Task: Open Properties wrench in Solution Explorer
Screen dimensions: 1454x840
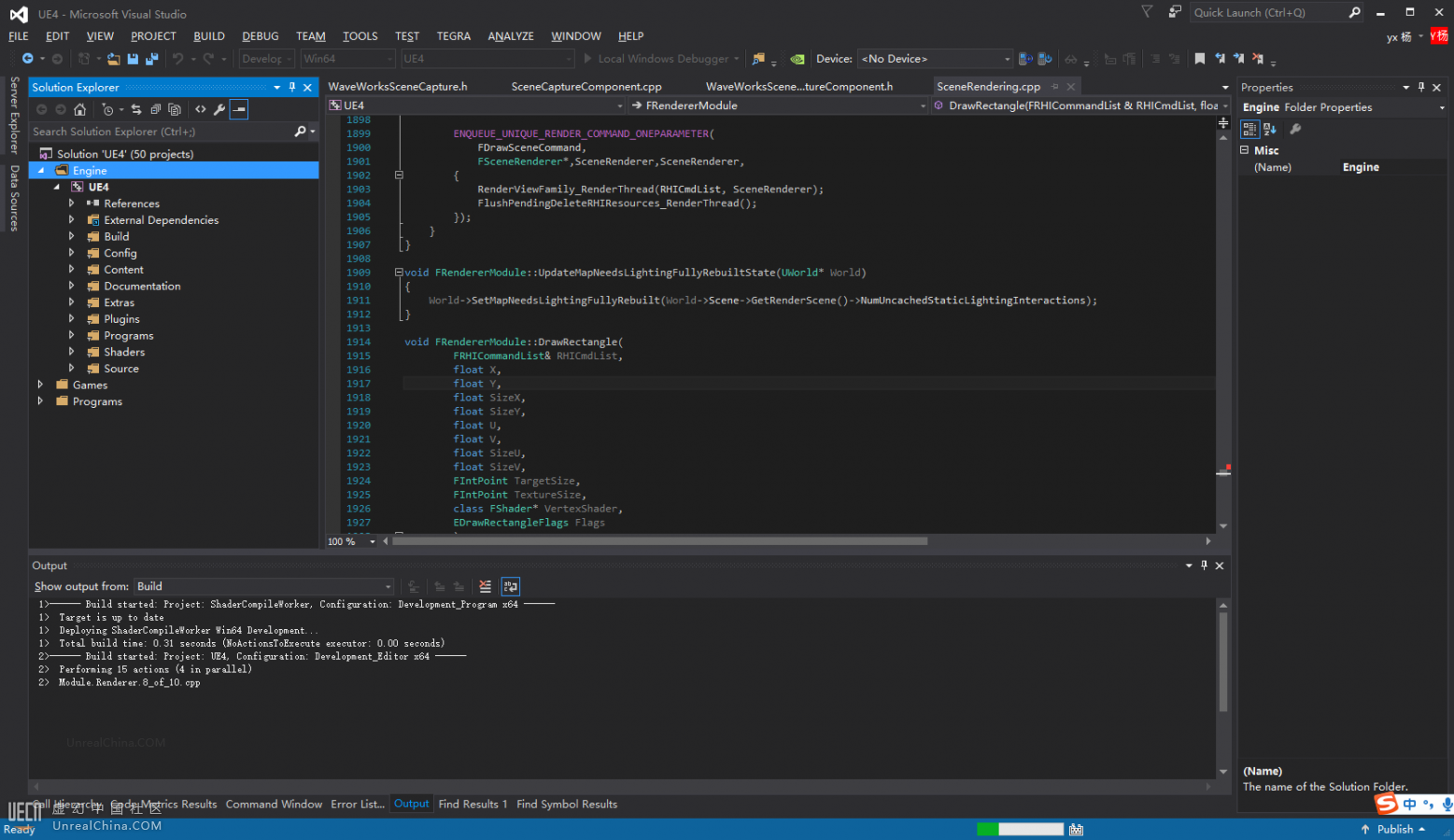Action: [219, 109]
